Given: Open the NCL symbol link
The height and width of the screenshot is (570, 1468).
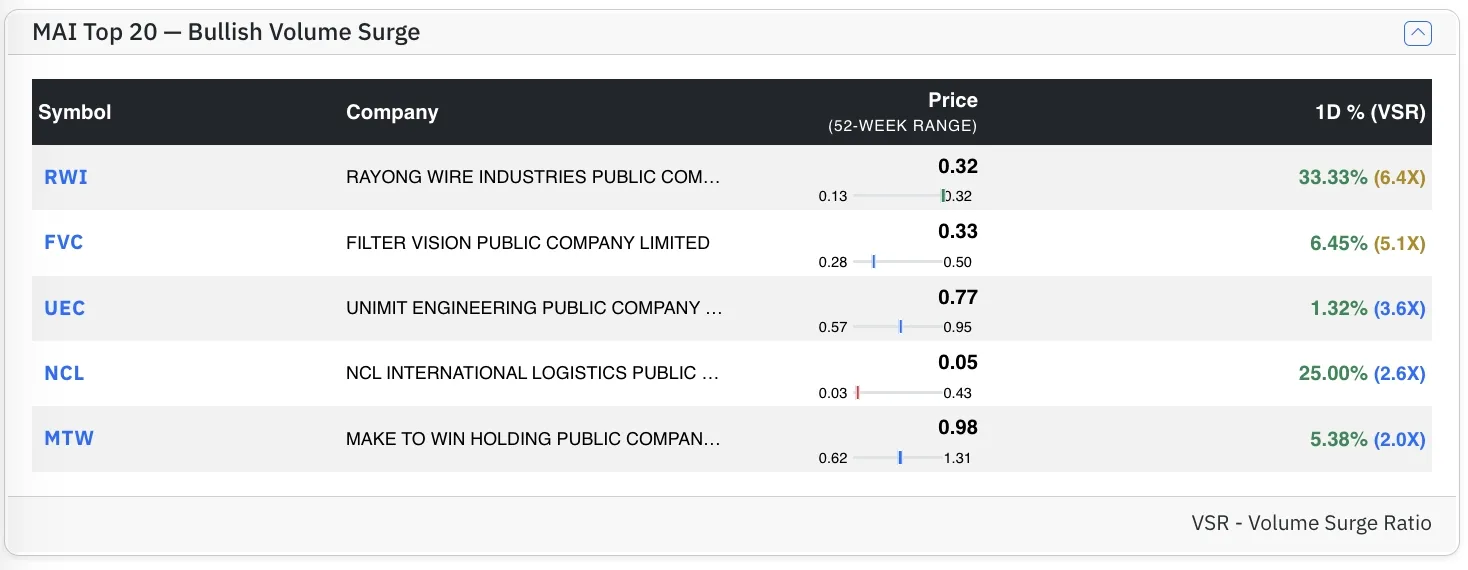Looking at the screenshot, I should tap(64, 373).
